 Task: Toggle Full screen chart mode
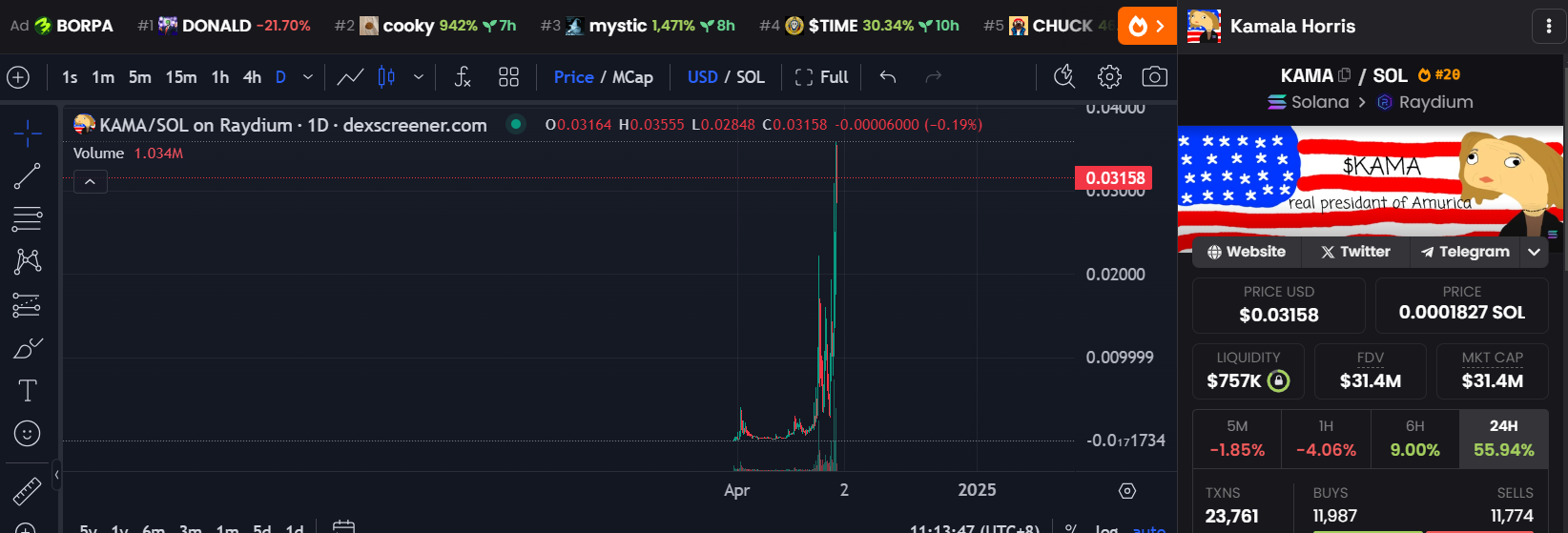point(821,77)
